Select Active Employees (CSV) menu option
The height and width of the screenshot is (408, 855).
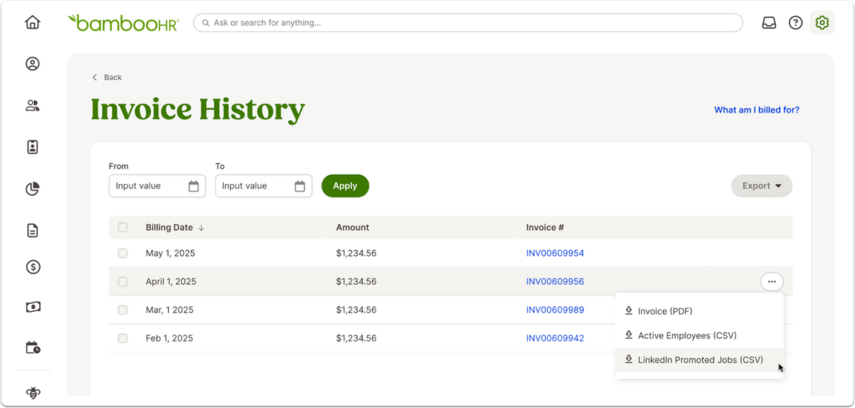tap(699, 335)
